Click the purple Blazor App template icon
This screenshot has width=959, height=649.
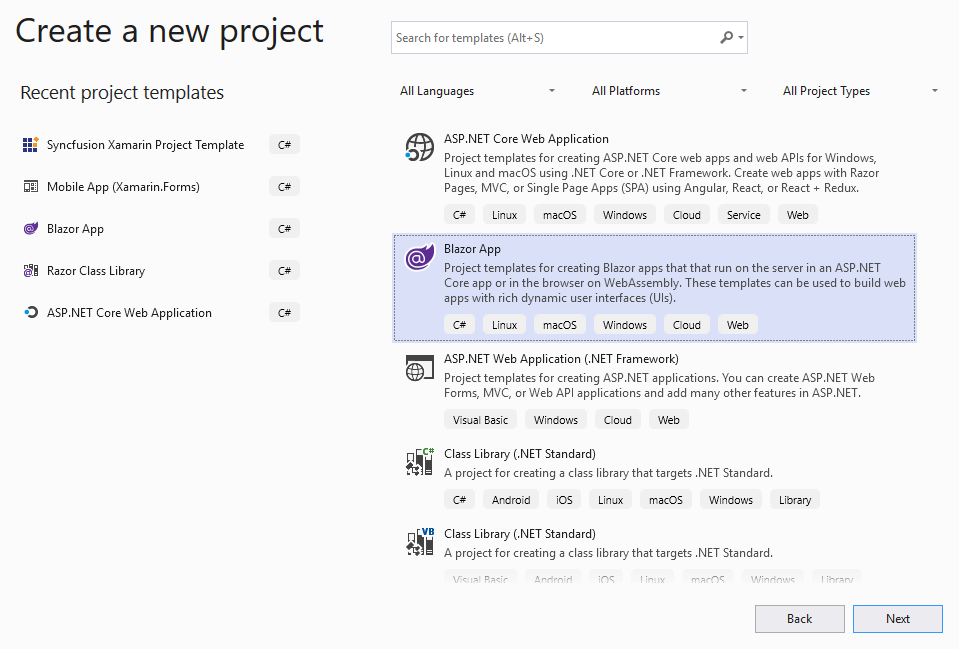tap(419, 258)
